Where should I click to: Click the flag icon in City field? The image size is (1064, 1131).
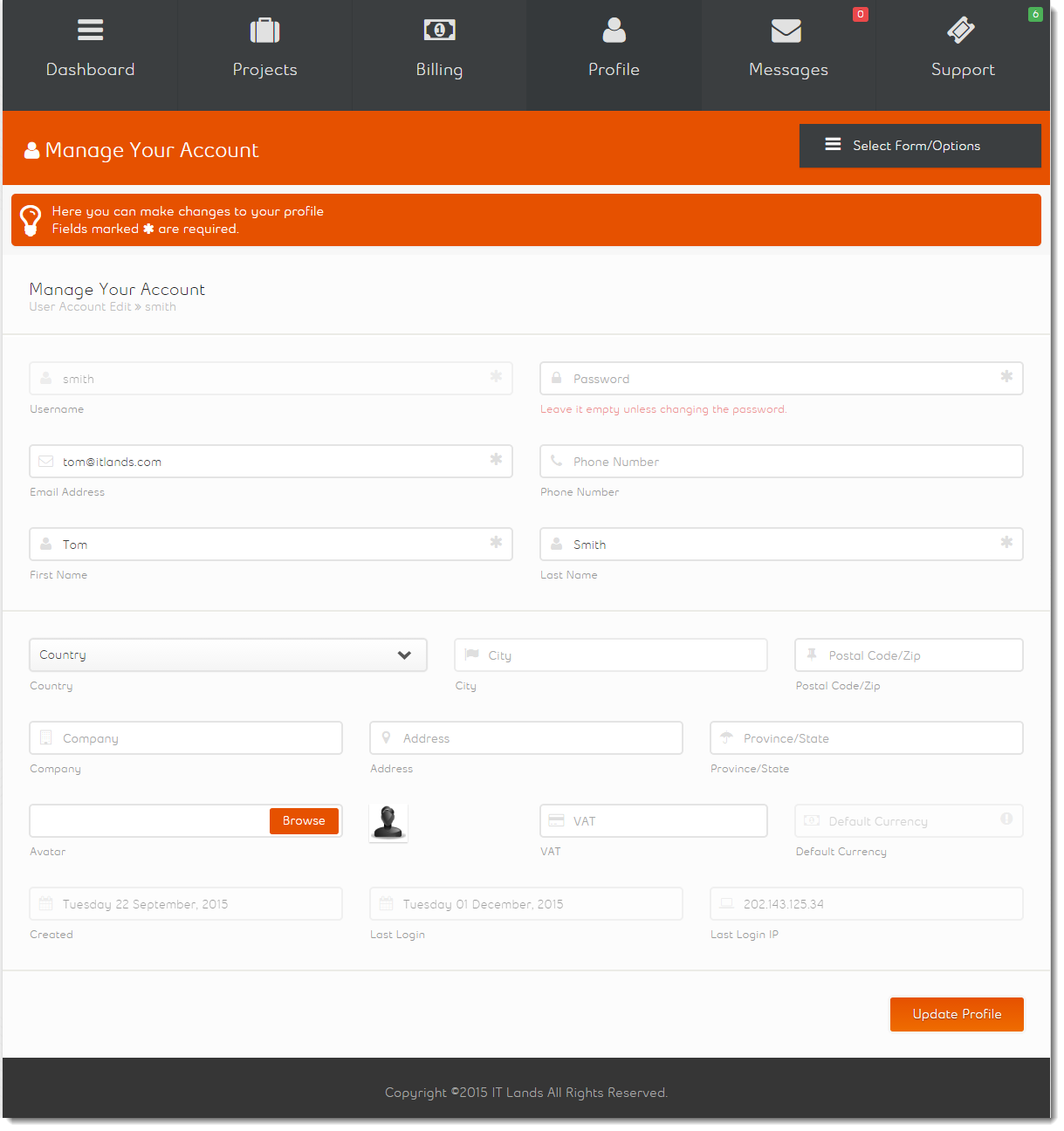coord(472,655)
